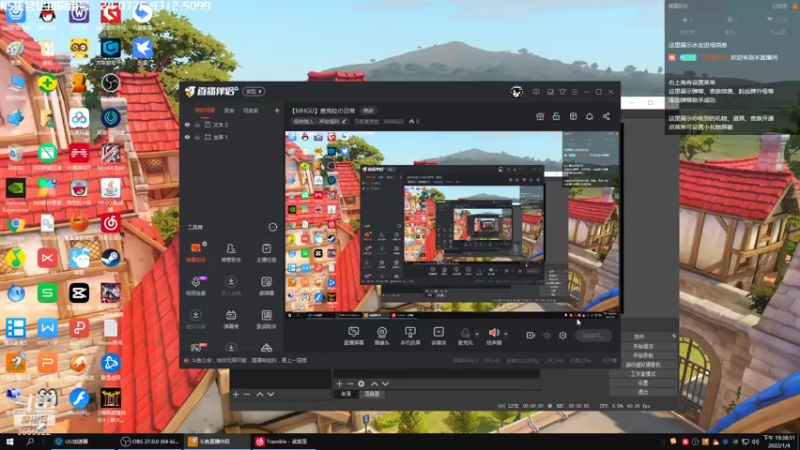Open the 多人连麦 download tool

231,286
